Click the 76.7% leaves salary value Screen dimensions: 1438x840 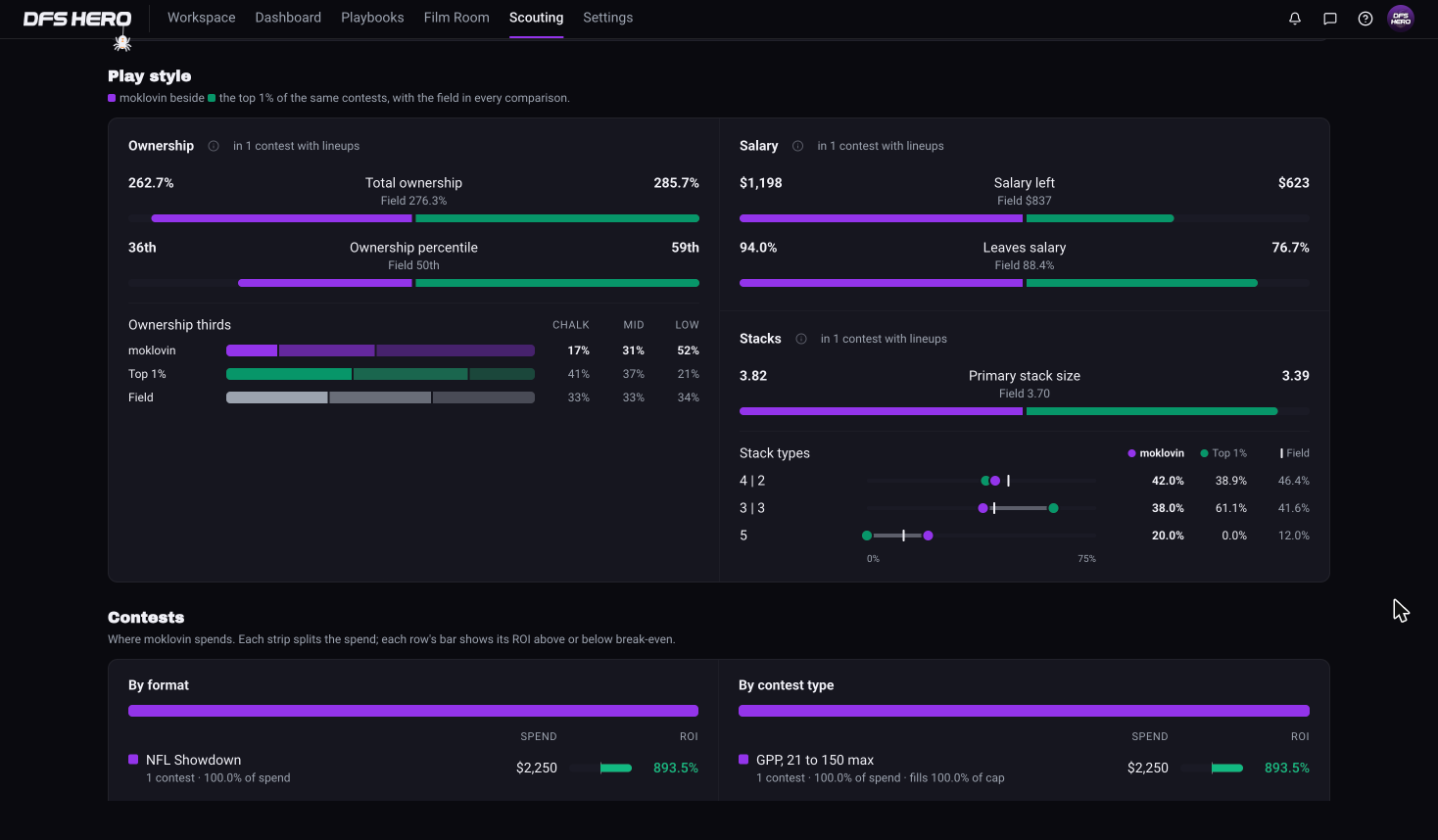click(1290, 248)
